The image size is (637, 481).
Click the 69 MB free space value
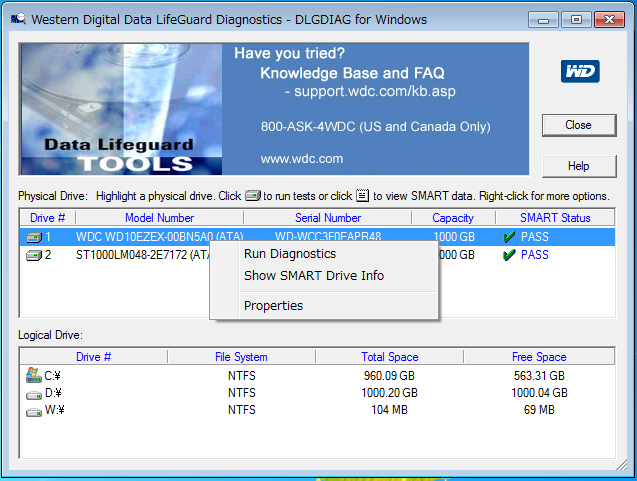pyautogui.click(x=539, y=410)
